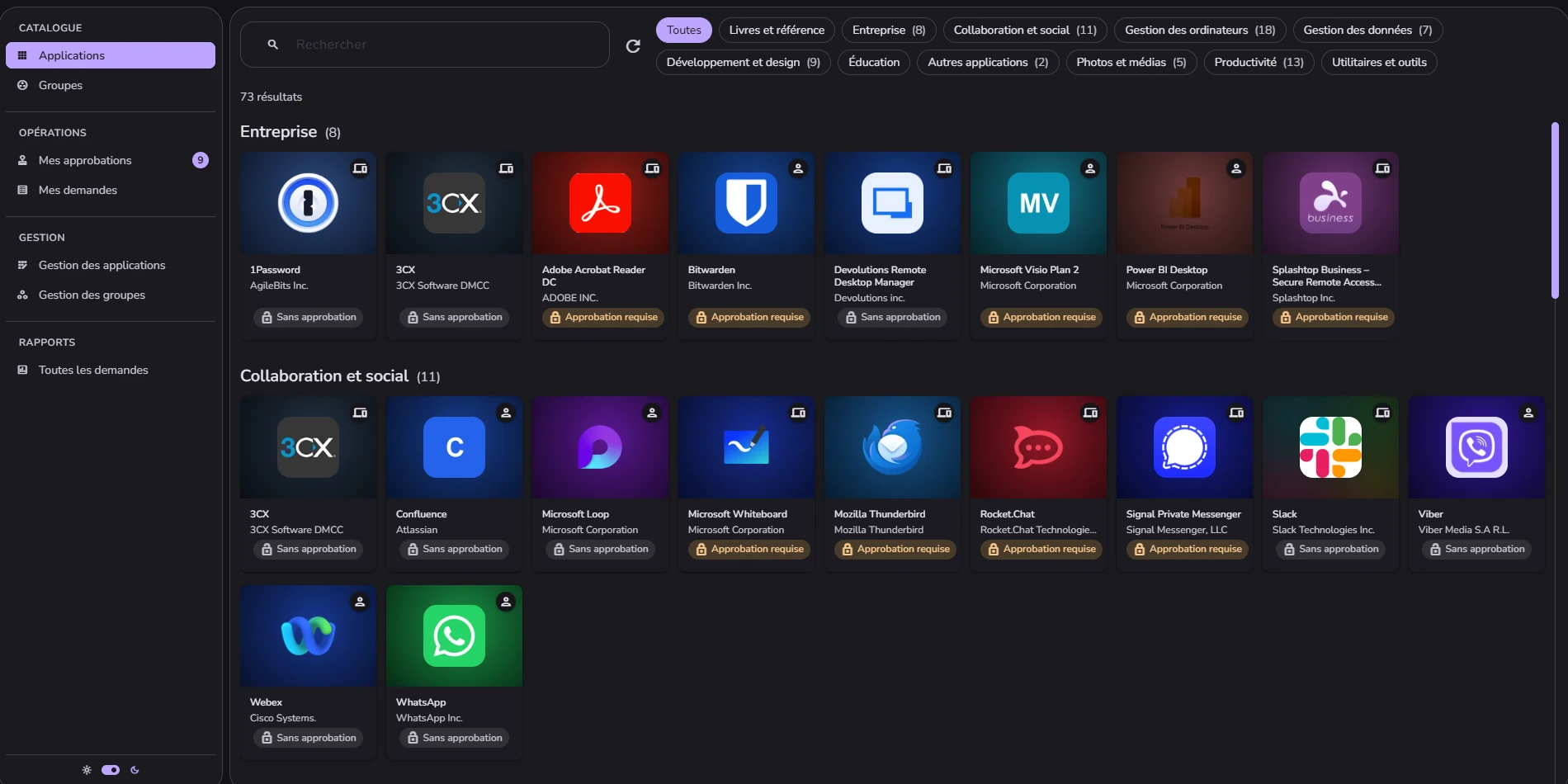The image size is (1568, 784).
Task: Open Mes demandes in the sidebar
Action: click(x=111, y=190)
